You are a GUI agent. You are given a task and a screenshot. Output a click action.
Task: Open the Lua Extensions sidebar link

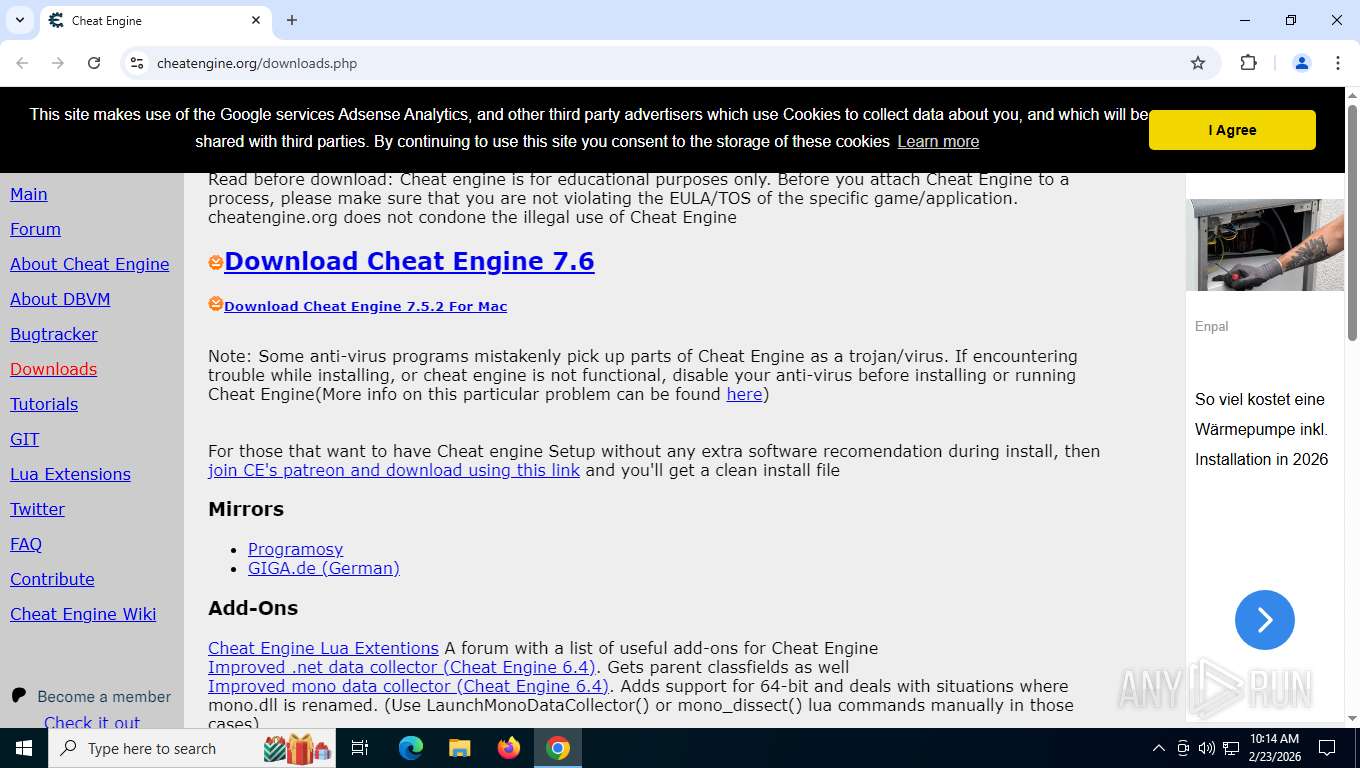click(70, 474)
